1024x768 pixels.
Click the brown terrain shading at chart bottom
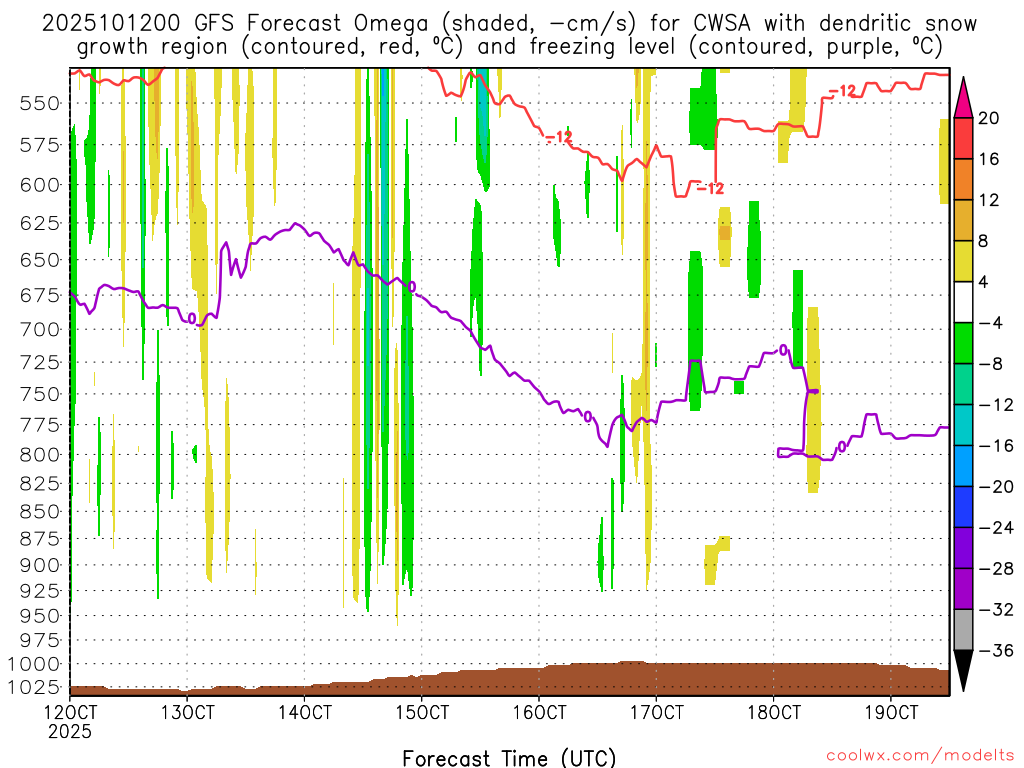(509, 679)
